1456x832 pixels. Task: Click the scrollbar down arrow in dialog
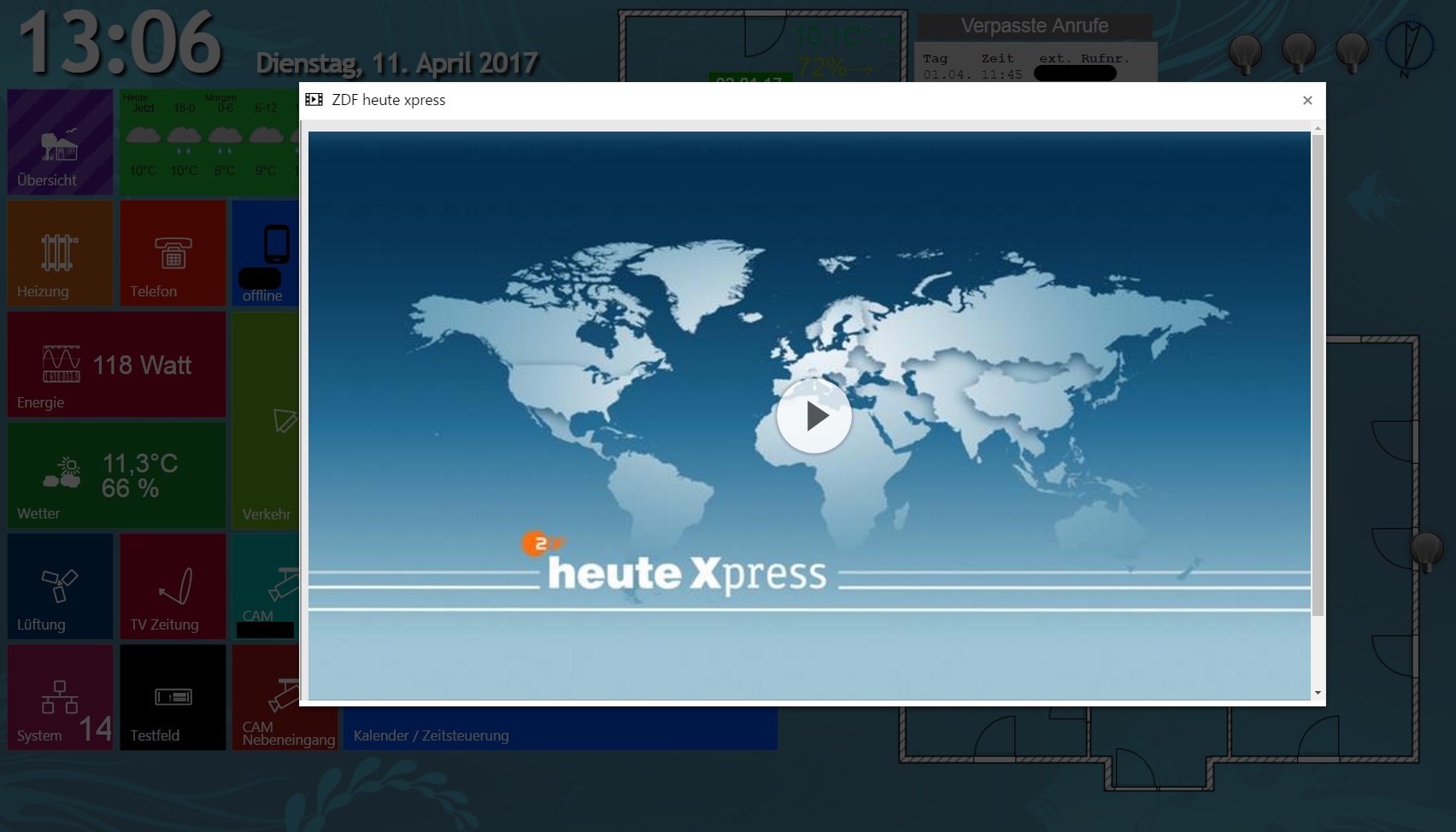[1318, 693]
